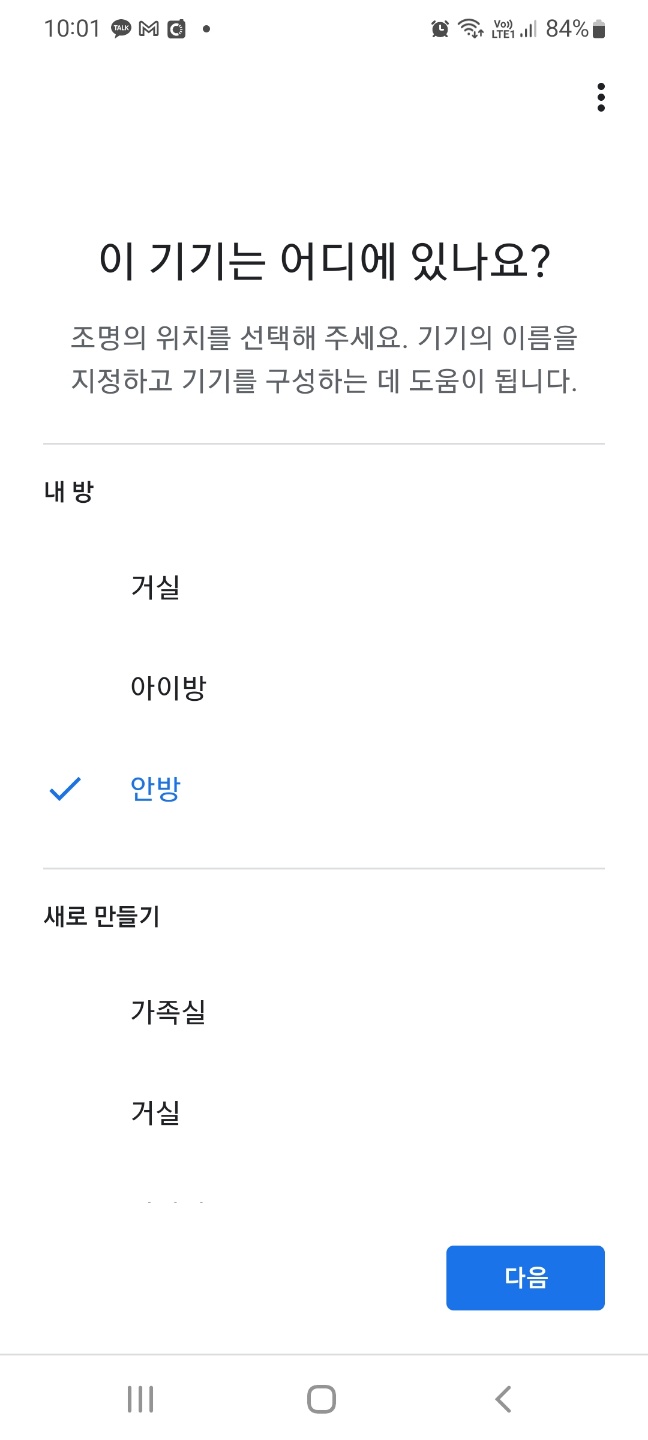Tap the Back button in navigation bar
This screenshot has height=1440, width=648.
pos(504,1400)
